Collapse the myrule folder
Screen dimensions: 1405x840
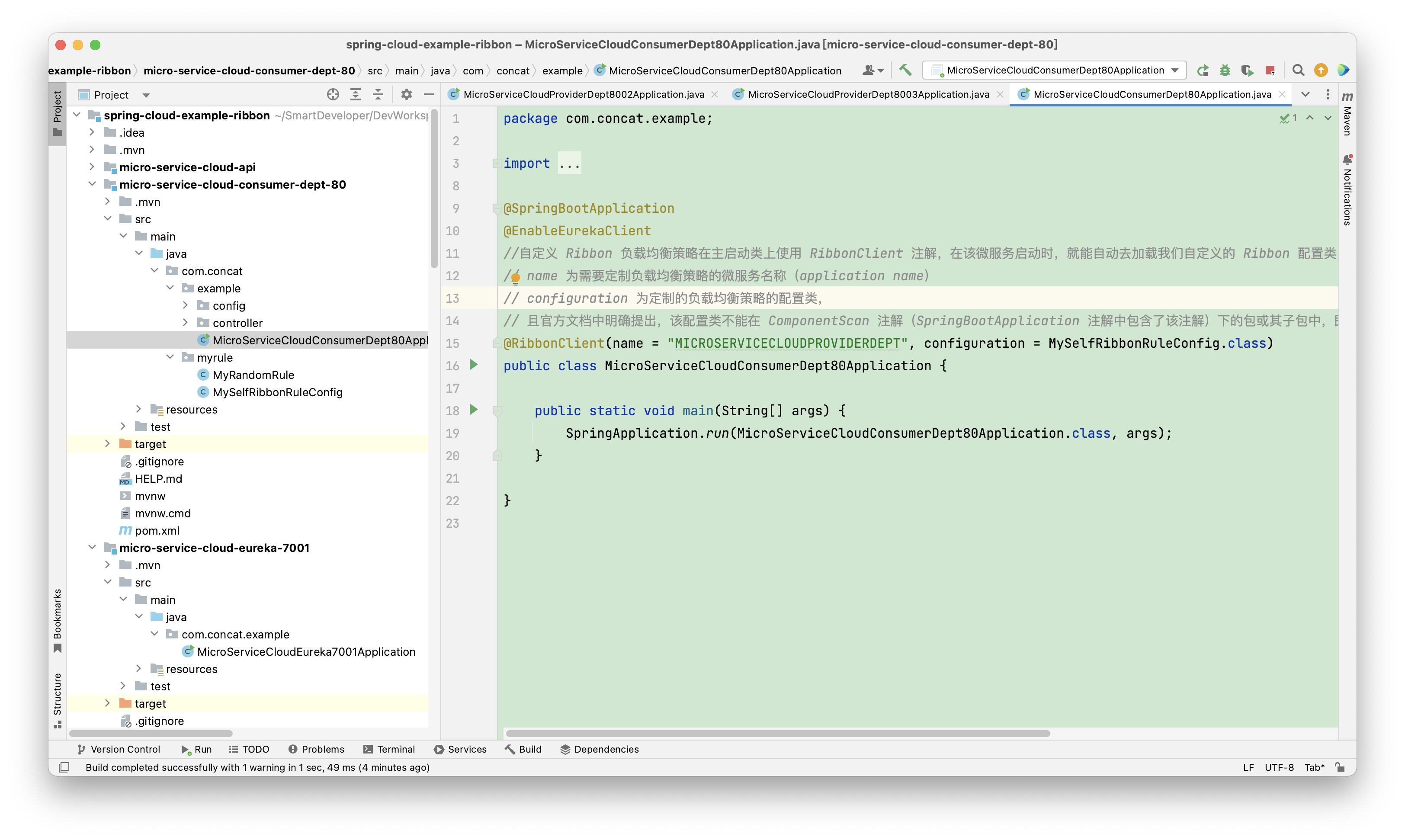coord(170,357)
